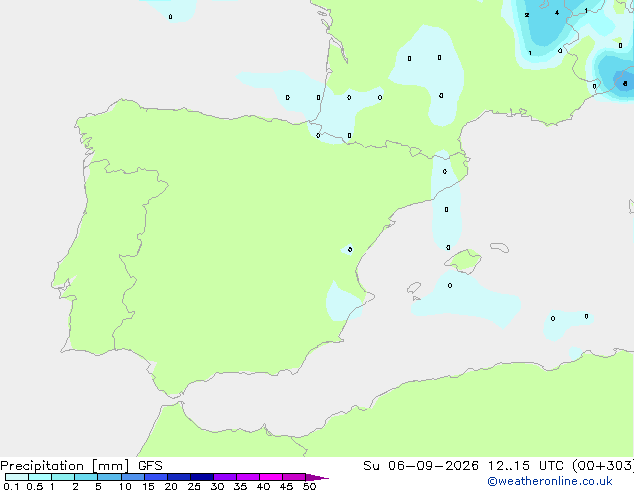634x490 pixels.
Task: Click the small isolated 0 marker inland eastern Spain
Action: point(350,249)
